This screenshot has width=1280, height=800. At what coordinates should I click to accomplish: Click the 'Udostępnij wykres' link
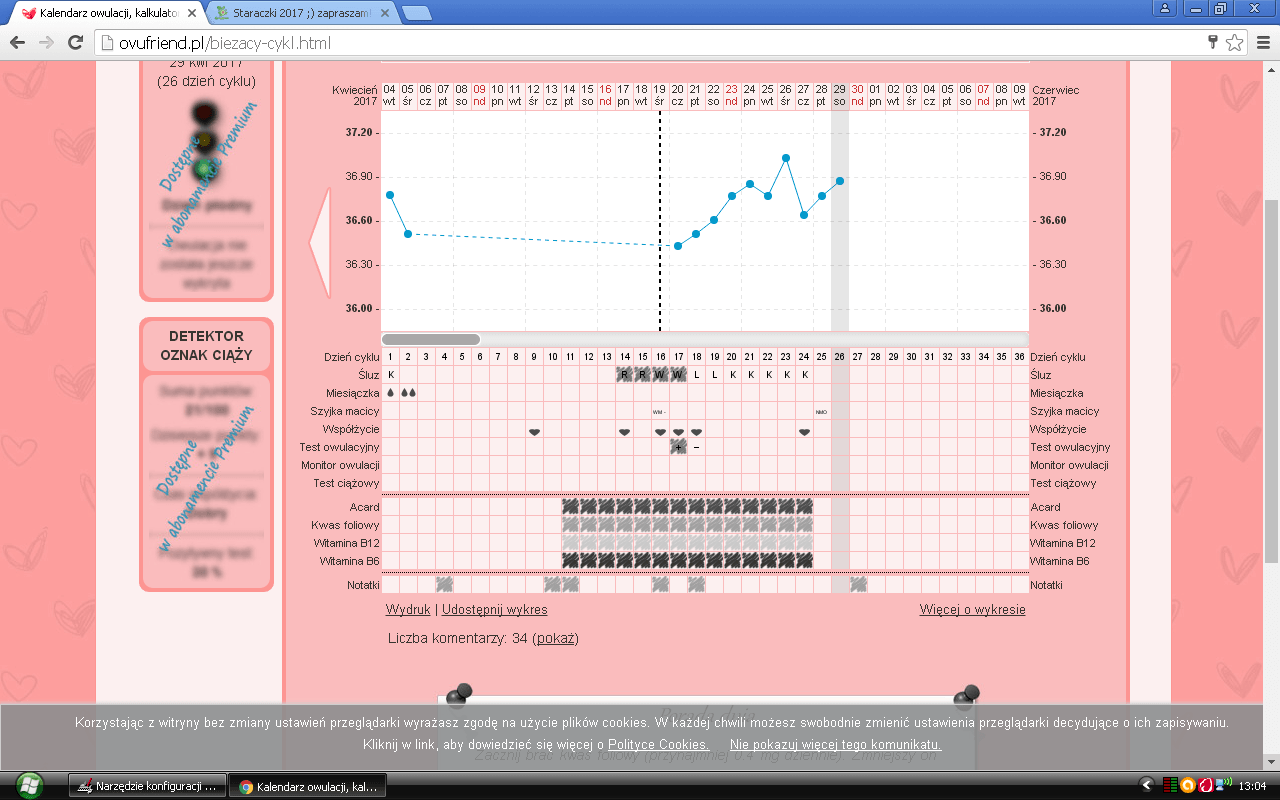click(x=494, y=609)
